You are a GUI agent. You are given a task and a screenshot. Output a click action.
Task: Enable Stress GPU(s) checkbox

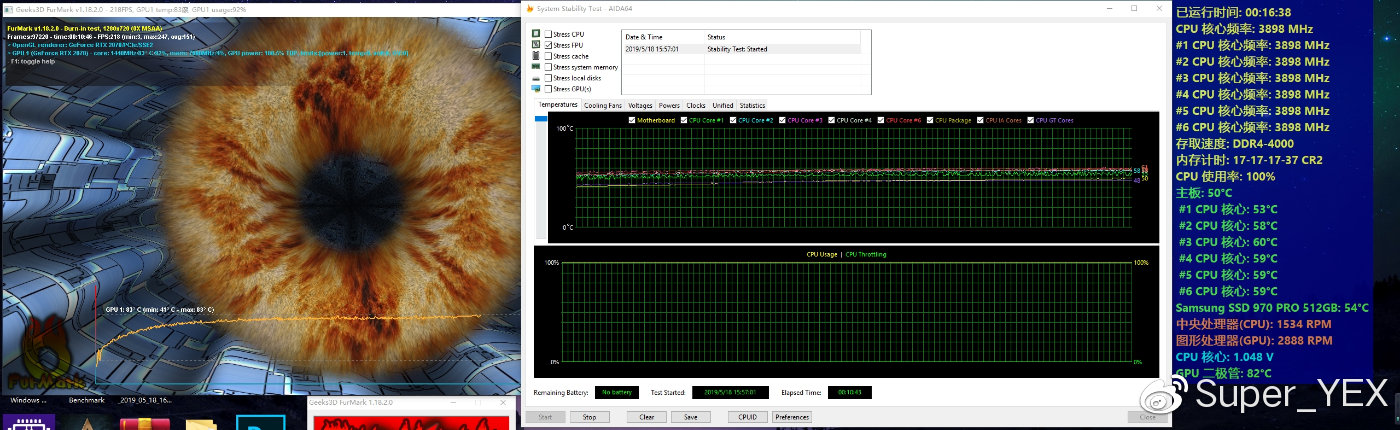[x=548, y=90]
